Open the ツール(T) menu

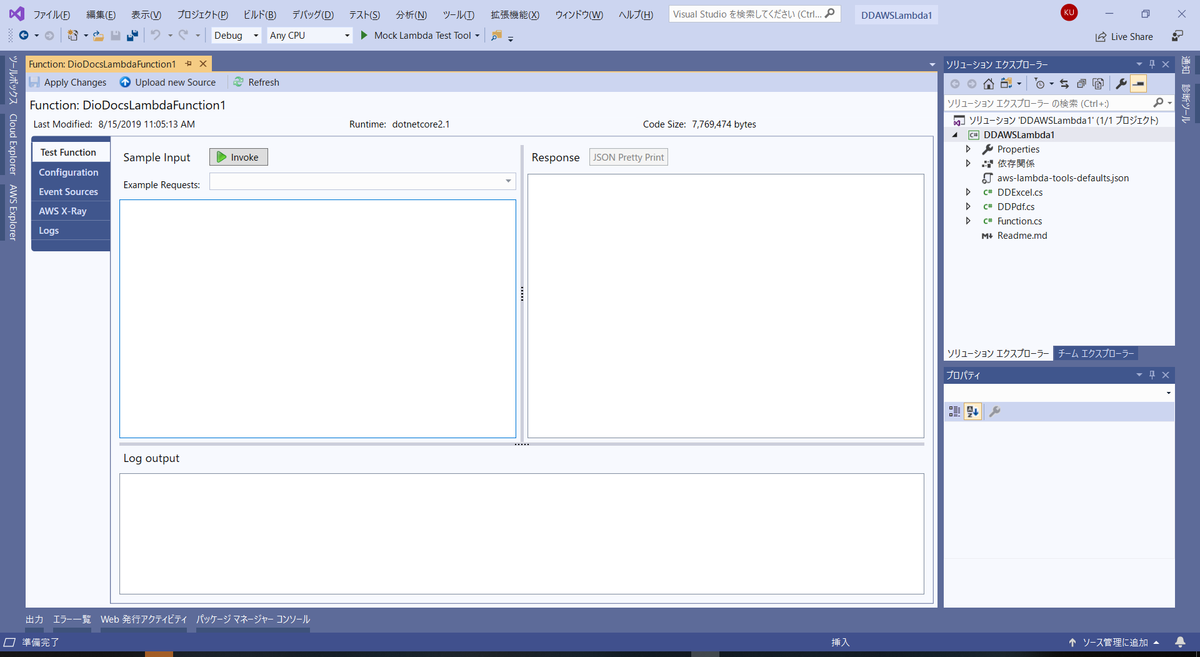click(458, 15)
